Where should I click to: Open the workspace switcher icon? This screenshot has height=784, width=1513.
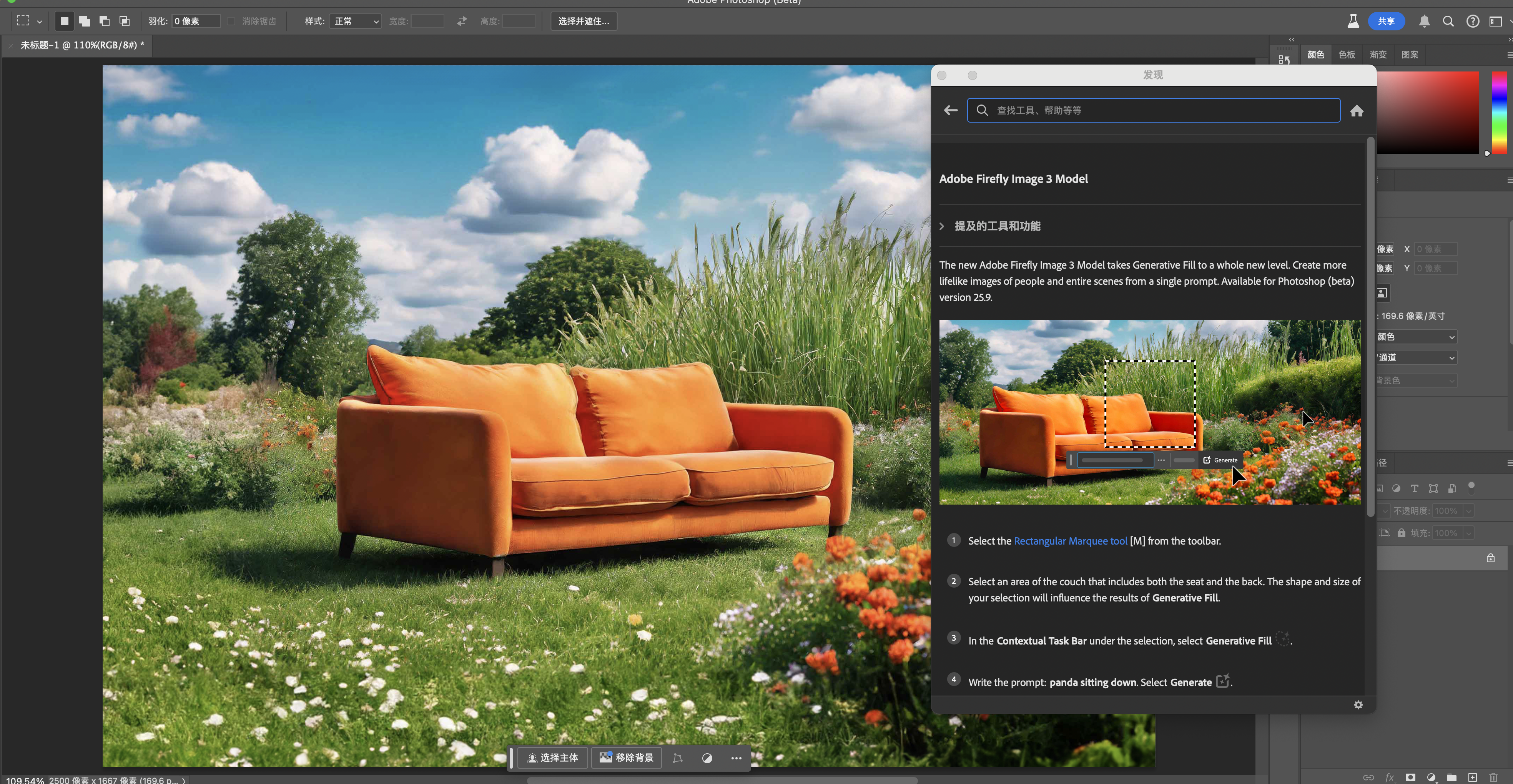click(1496, 21)
